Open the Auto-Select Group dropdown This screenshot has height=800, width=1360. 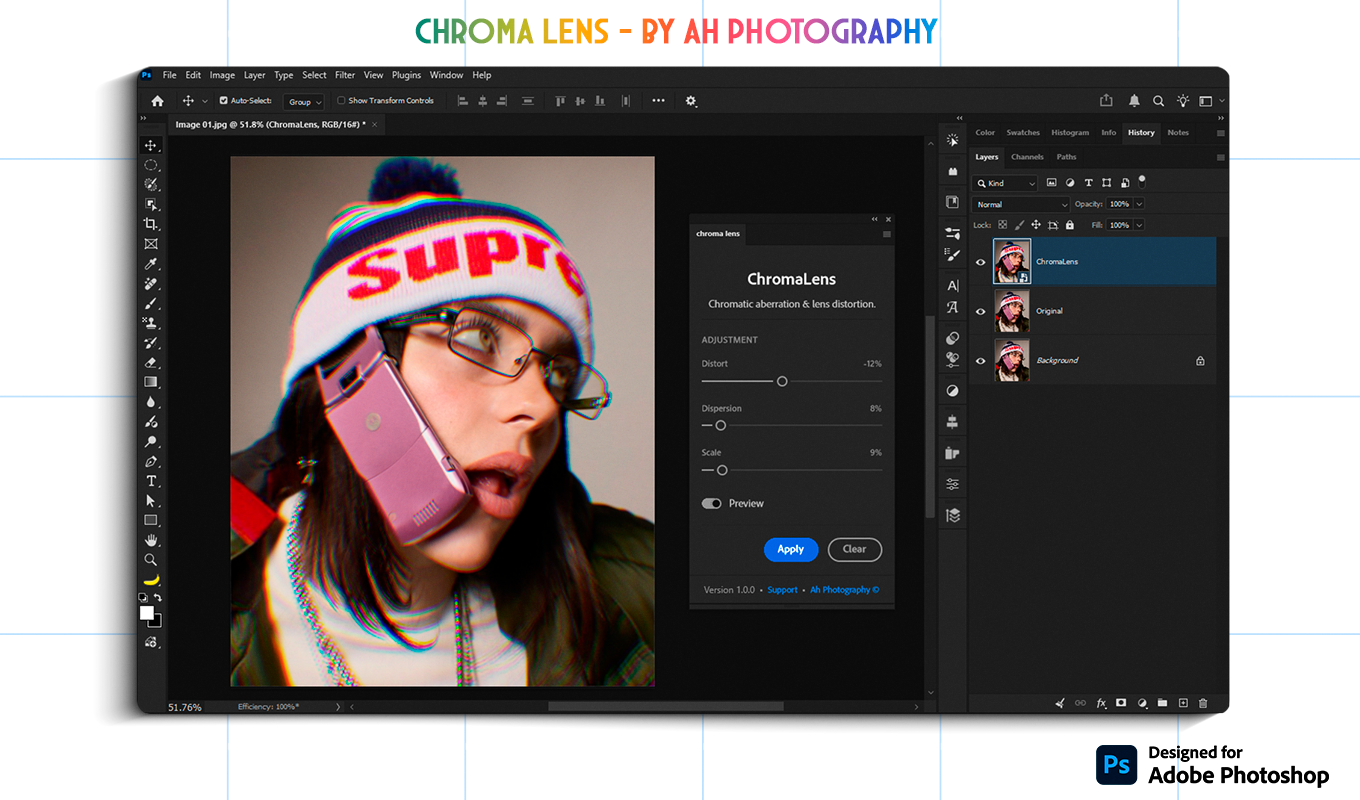(x=304, y=102)
